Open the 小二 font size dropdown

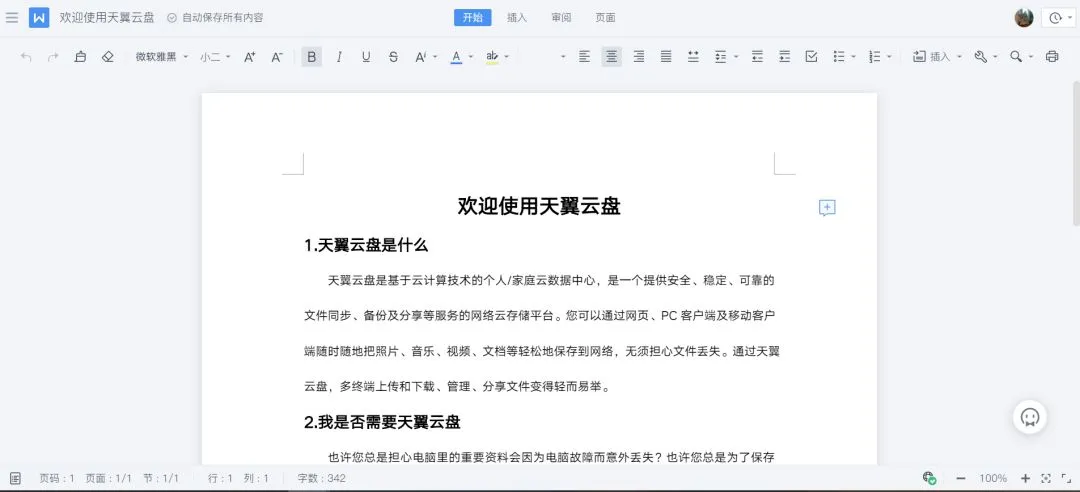click(x=216, y=57)
